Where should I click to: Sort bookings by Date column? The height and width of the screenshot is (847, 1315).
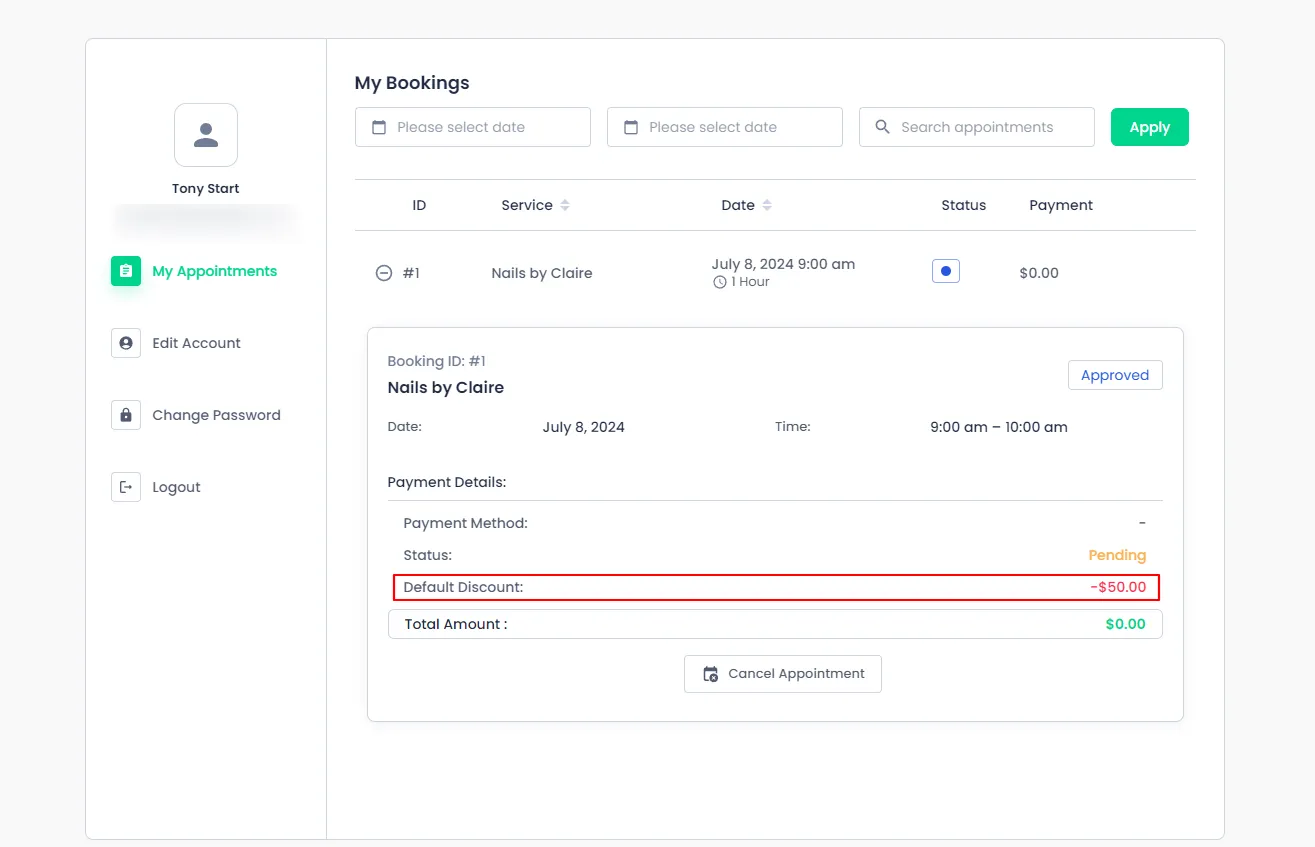coord(767,205)
